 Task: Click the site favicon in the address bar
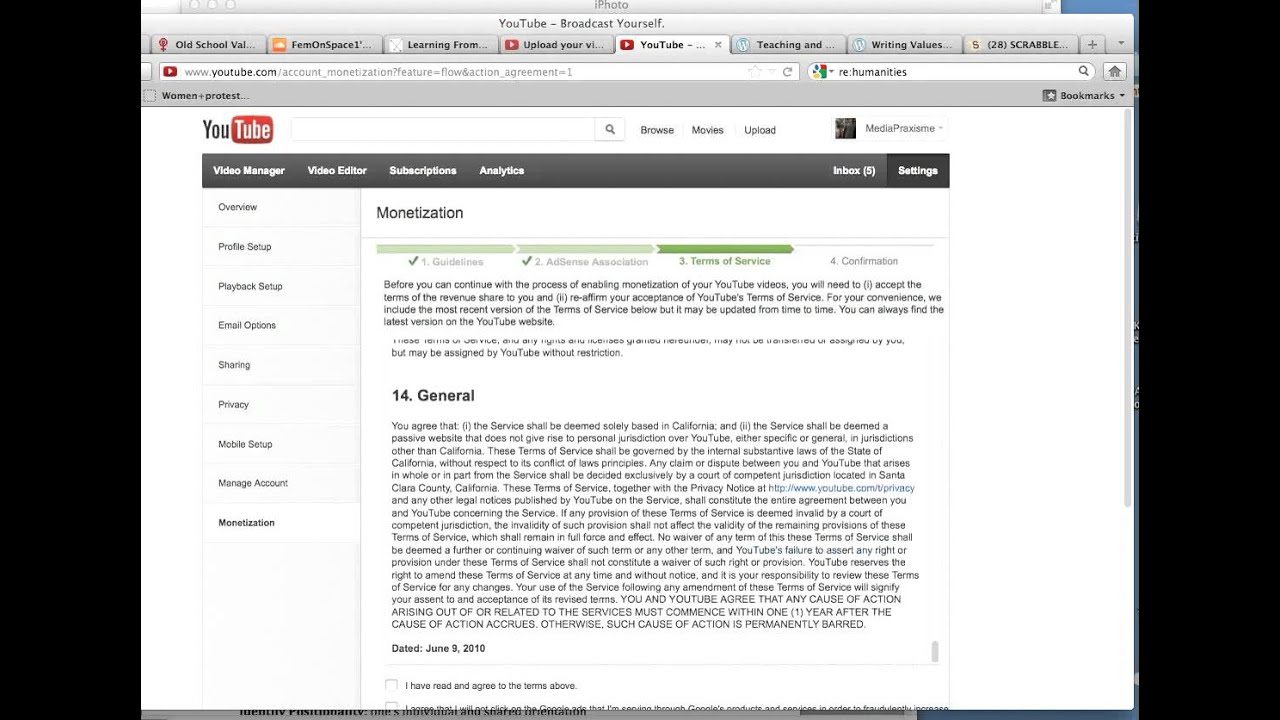[170, 72]
